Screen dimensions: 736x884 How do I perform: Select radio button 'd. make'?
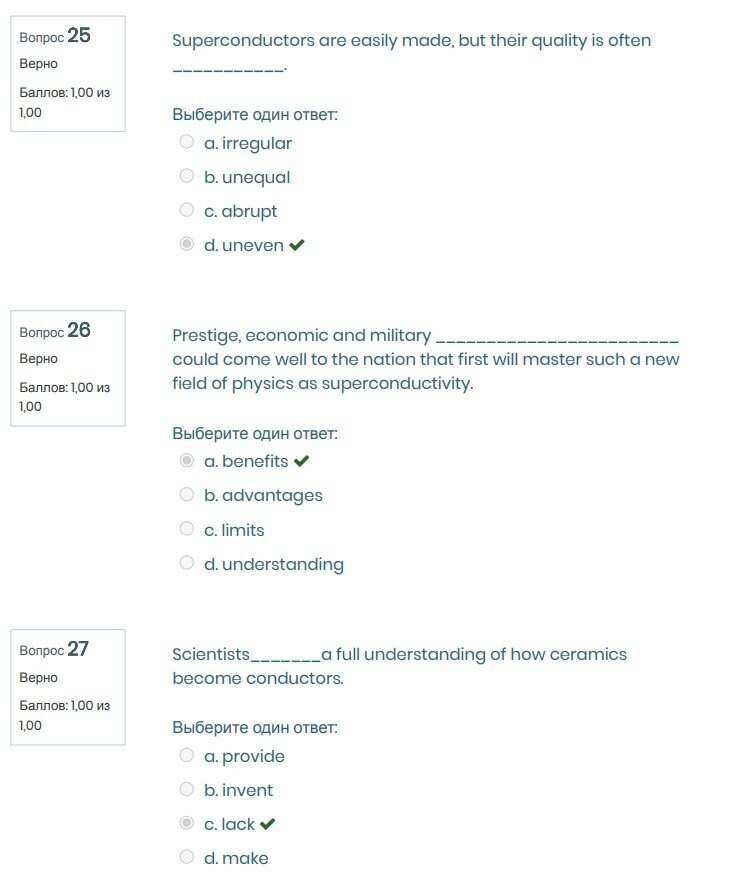click(186, 857)
